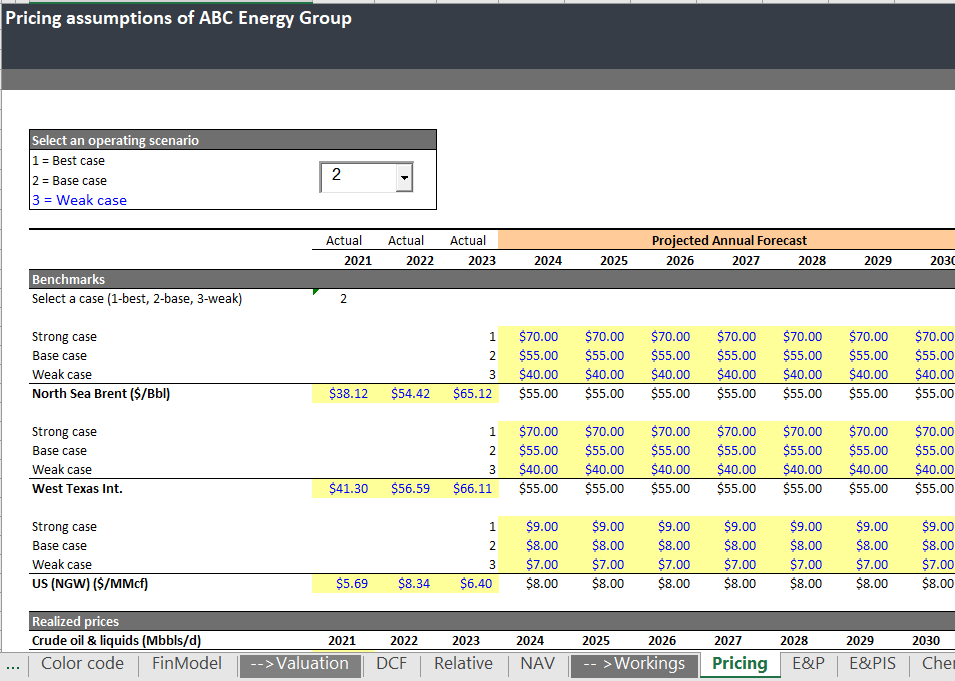This screenshot has width=955, height=681.
Task: Open the Color code sheet
Action: coord(82,663)
